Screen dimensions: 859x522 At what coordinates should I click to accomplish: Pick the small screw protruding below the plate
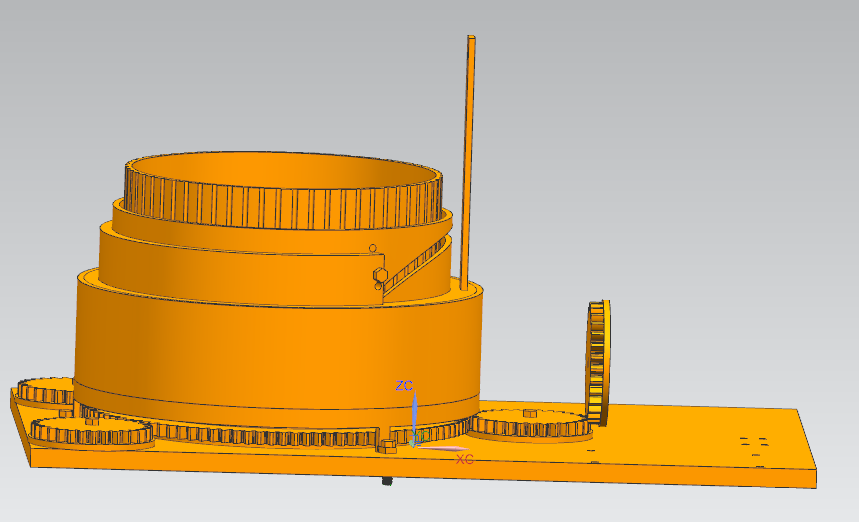[387, 481]
